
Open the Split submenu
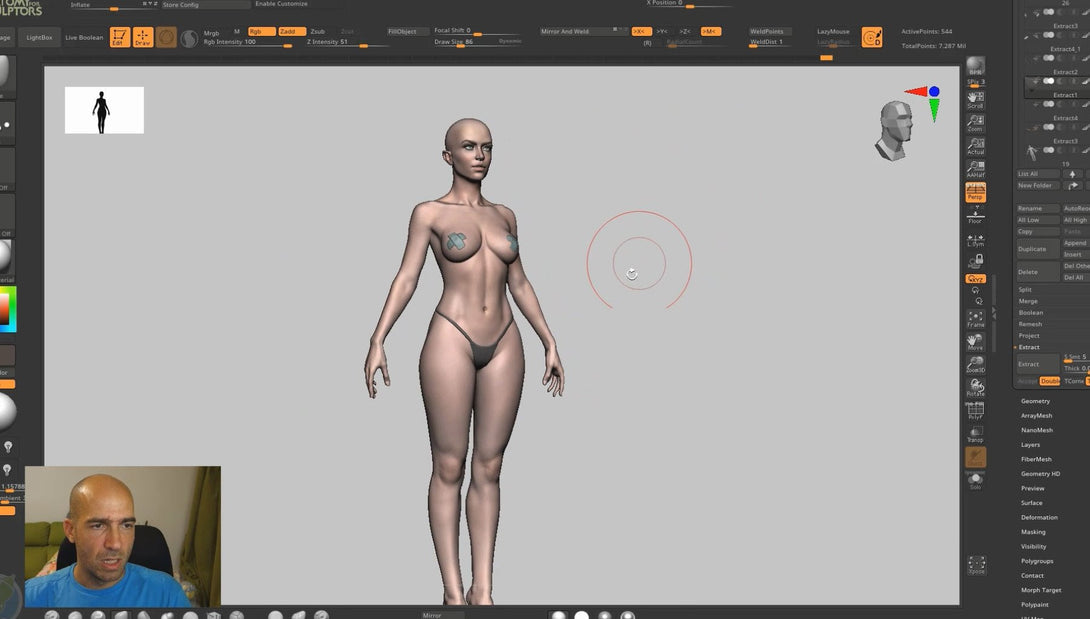click(1025, 290)
